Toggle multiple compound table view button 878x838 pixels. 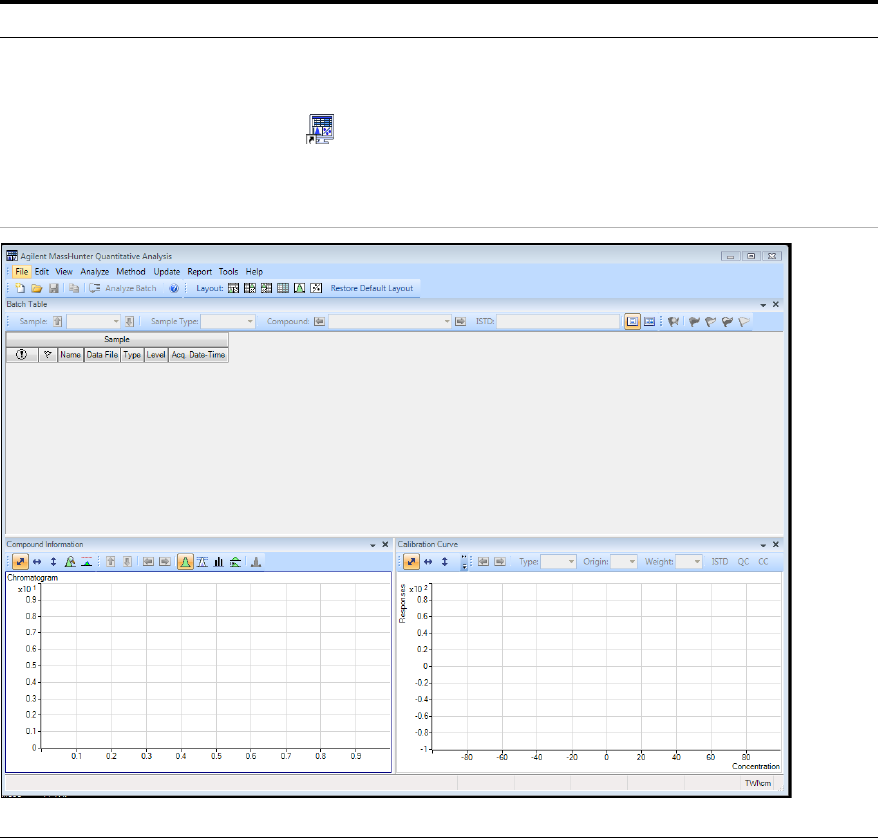[x=650, y=321]
